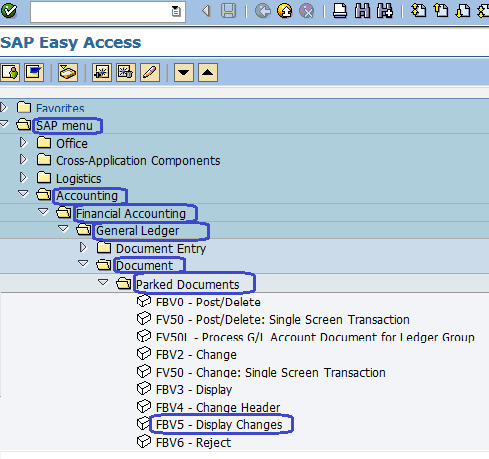Viewport: 489px width, 459px height.
Task: Collapse the Accounting node
Action: 23,194
